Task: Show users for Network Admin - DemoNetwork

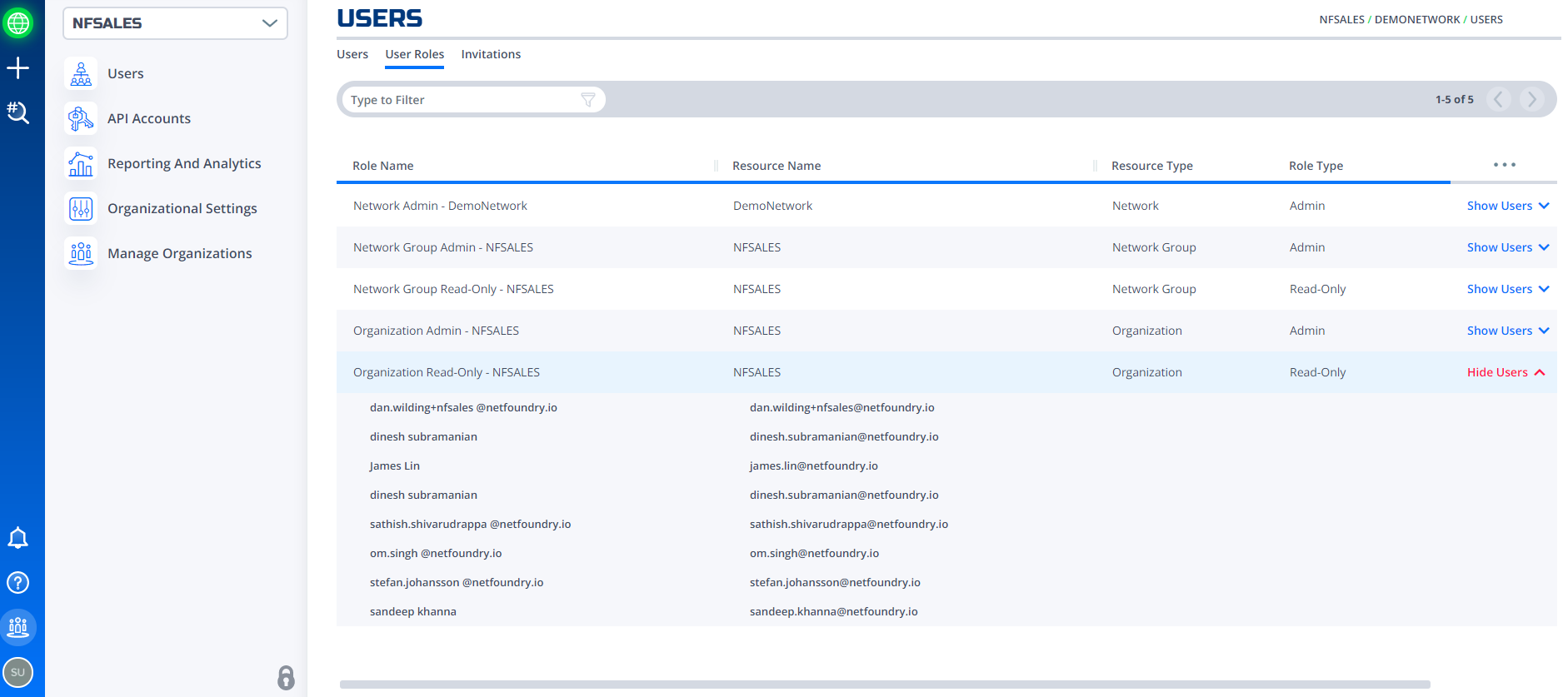Action: (1508, 206)
